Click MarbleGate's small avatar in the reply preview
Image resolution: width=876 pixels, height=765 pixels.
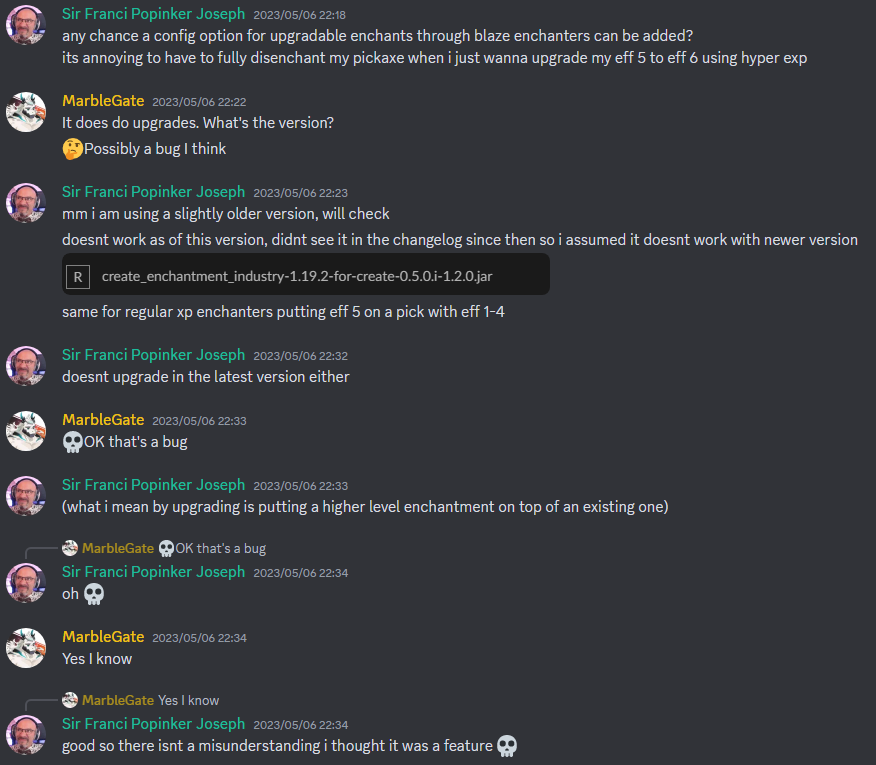click(70, 548)
